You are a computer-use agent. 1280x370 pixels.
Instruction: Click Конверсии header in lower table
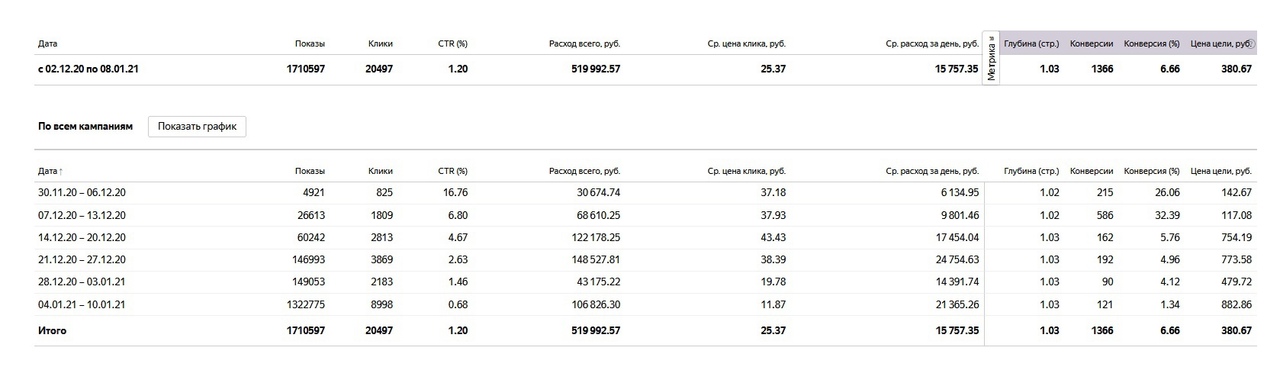pos(1091,171)
